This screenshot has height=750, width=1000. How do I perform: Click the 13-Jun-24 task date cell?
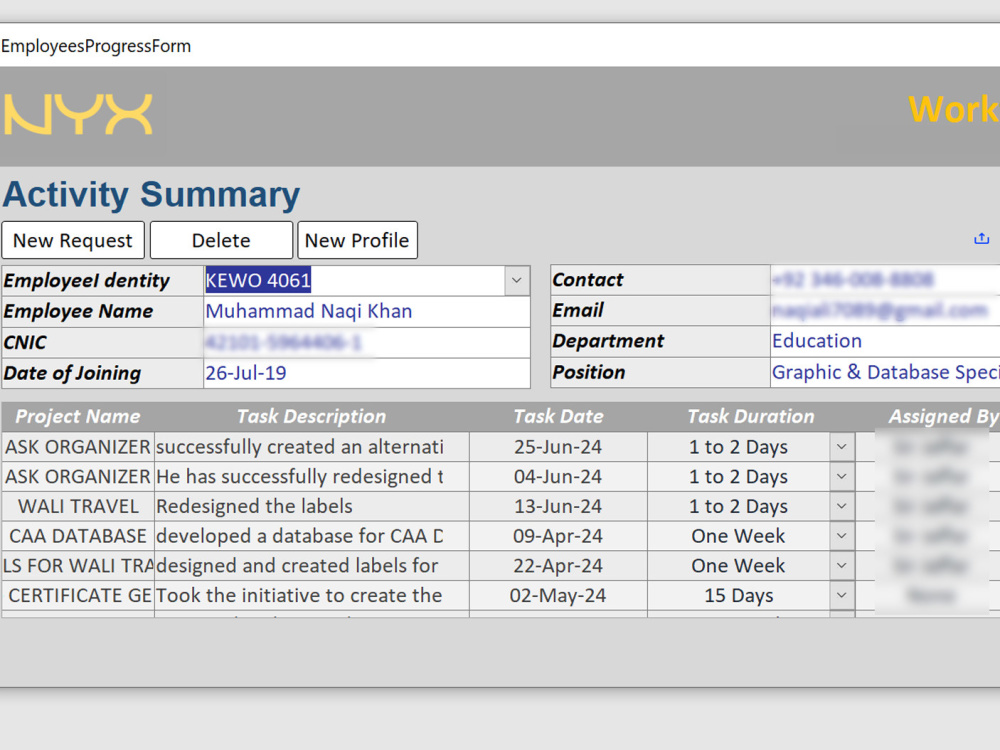558,506
